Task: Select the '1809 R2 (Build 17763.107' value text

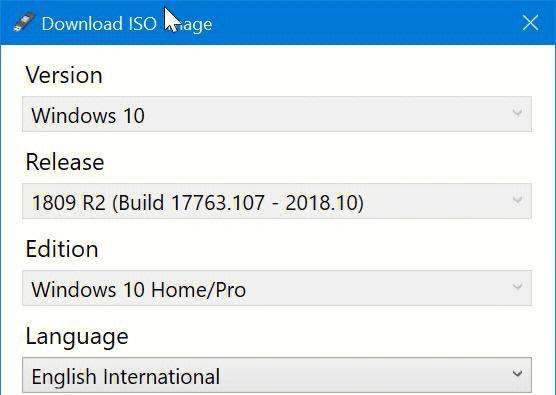Action: click(x=148, y=203)
